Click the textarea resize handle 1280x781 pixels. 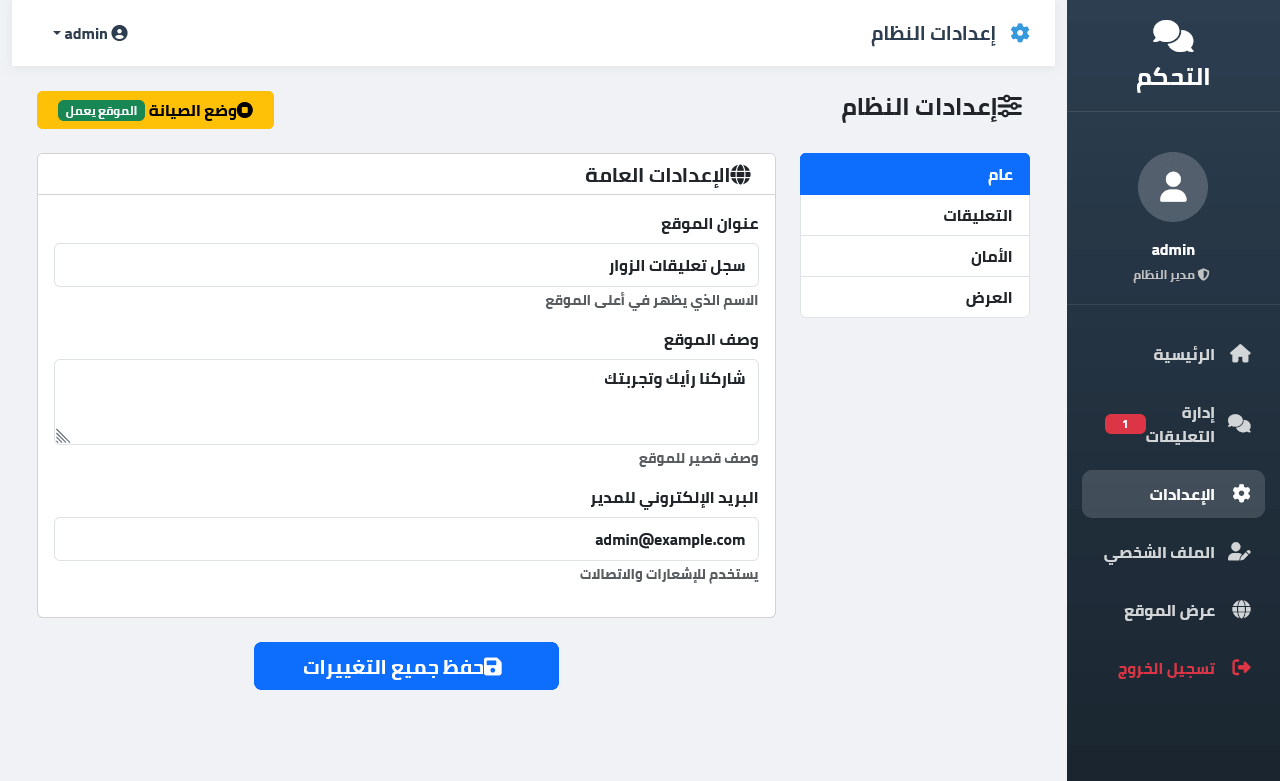coord(62,436)
